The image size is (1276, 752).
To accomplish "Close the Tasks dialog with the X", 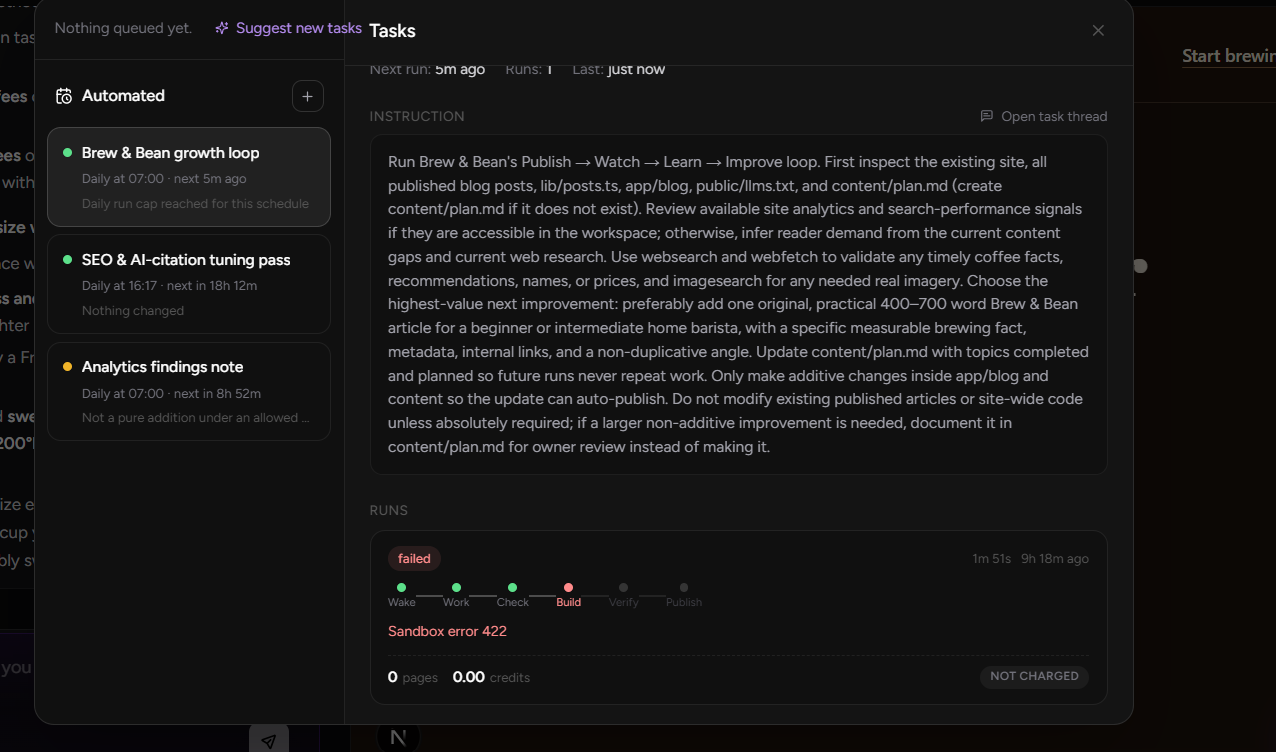I will [1098, 30].
